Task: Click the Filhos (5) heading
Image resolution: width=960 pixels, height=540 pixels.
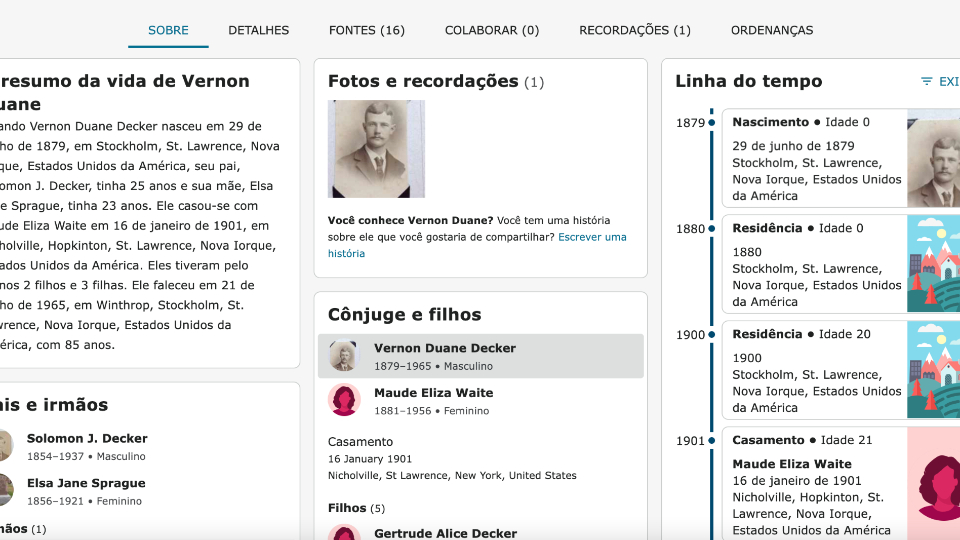Action: [x=356, y=508]
